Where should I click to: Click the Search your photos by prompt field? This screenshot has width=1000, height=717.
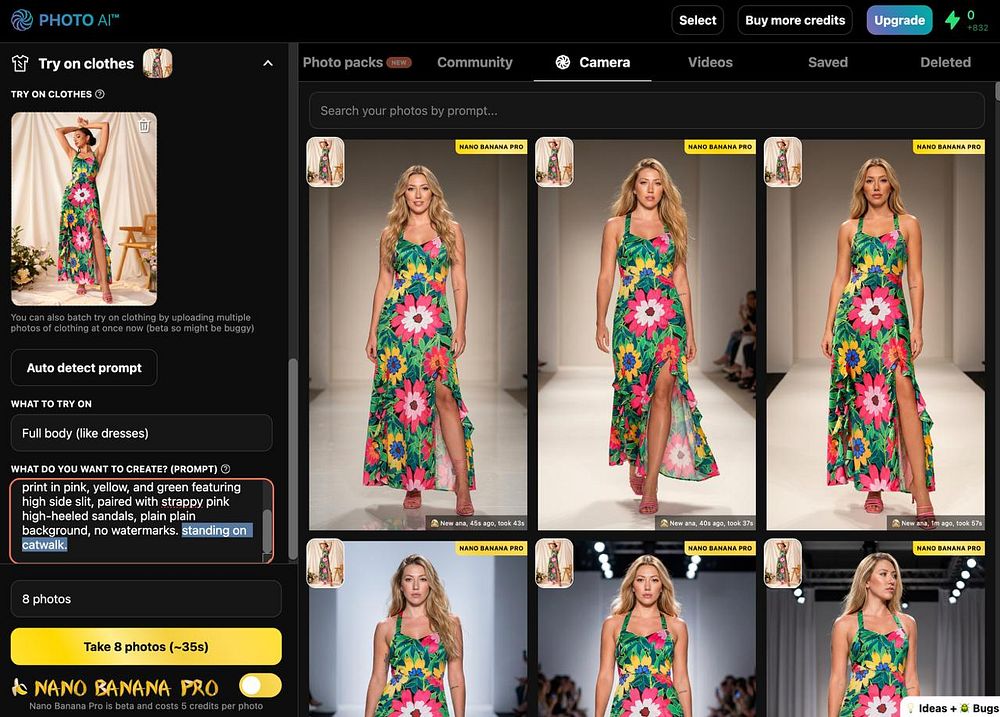[x=647, y=110]
